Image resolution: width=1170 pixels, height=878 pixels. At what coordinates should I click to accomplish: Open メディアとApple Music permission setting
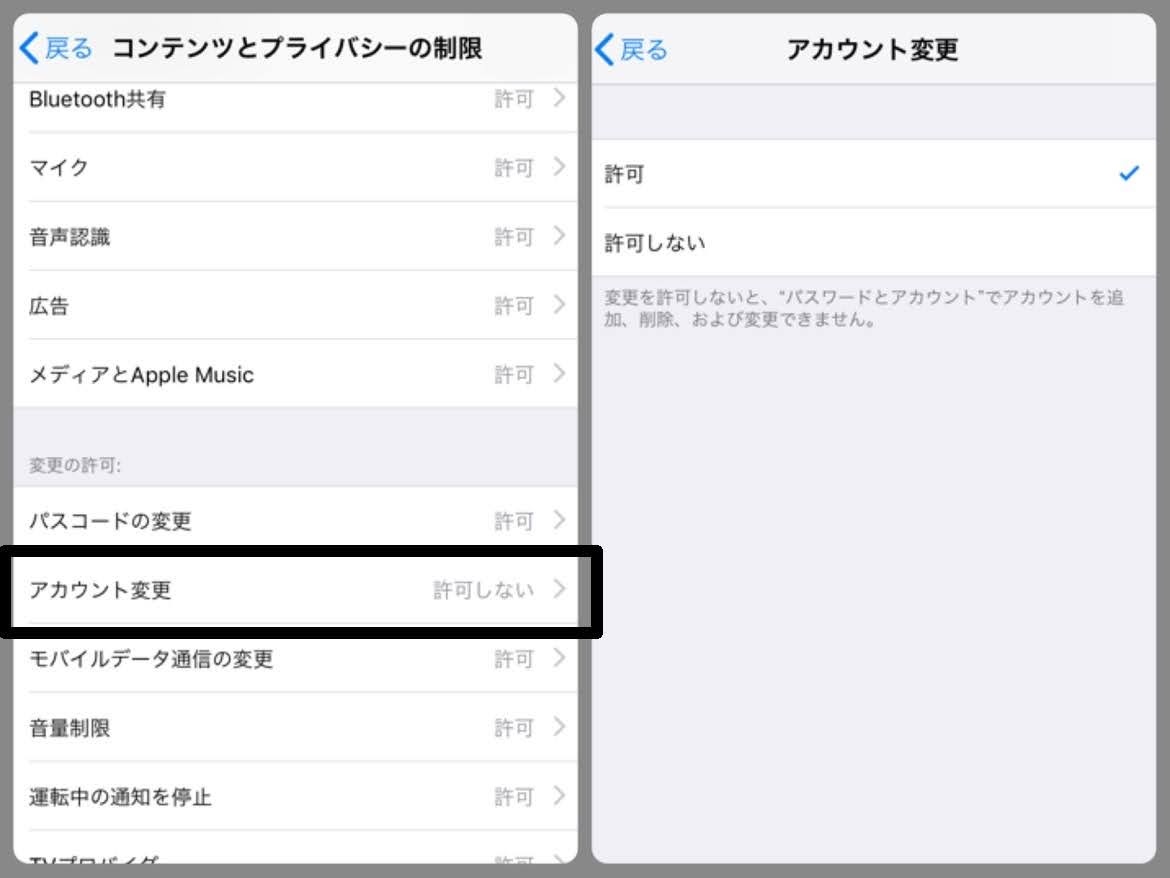tap(295, 374)
